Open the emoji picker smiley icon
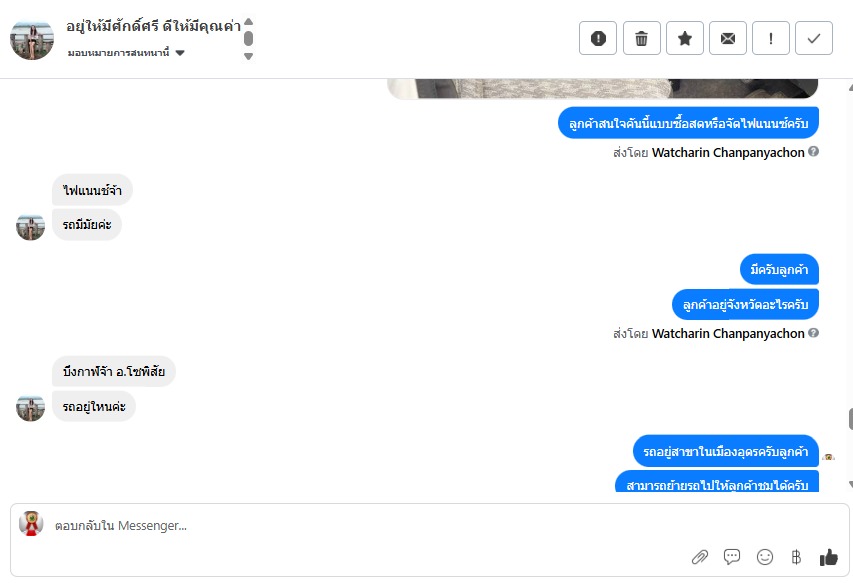The height and width of the screenshot is (583, 853). (x=765, y=557)
